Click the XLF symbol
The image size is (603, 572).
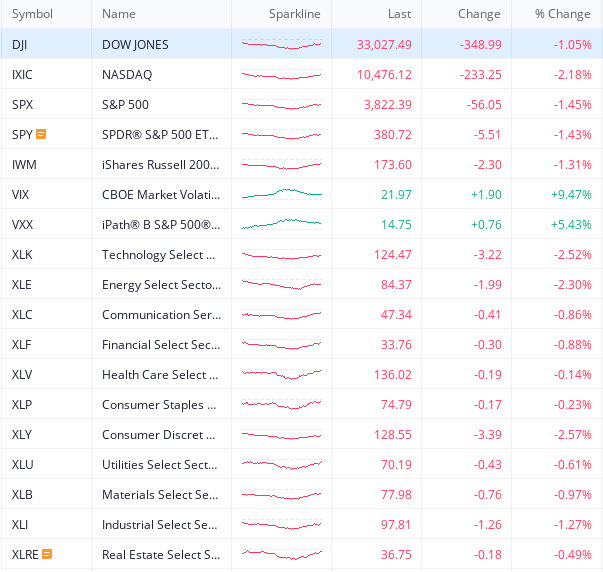tap(22, 344)
